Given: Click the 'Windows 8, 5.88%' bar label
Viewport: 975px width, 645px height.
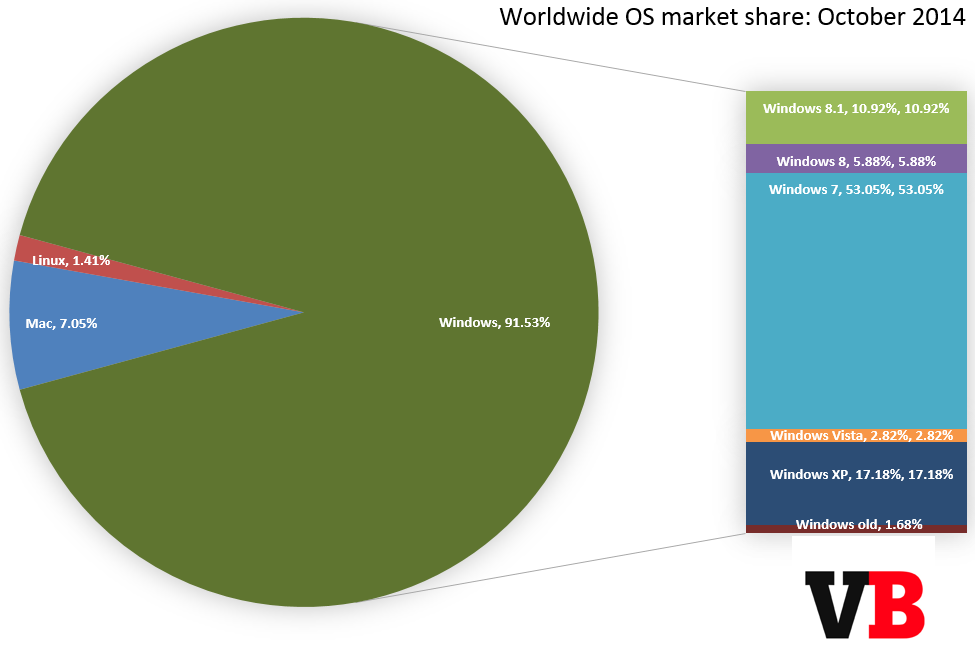Looking at the screenshot, I should coord(856,162).
